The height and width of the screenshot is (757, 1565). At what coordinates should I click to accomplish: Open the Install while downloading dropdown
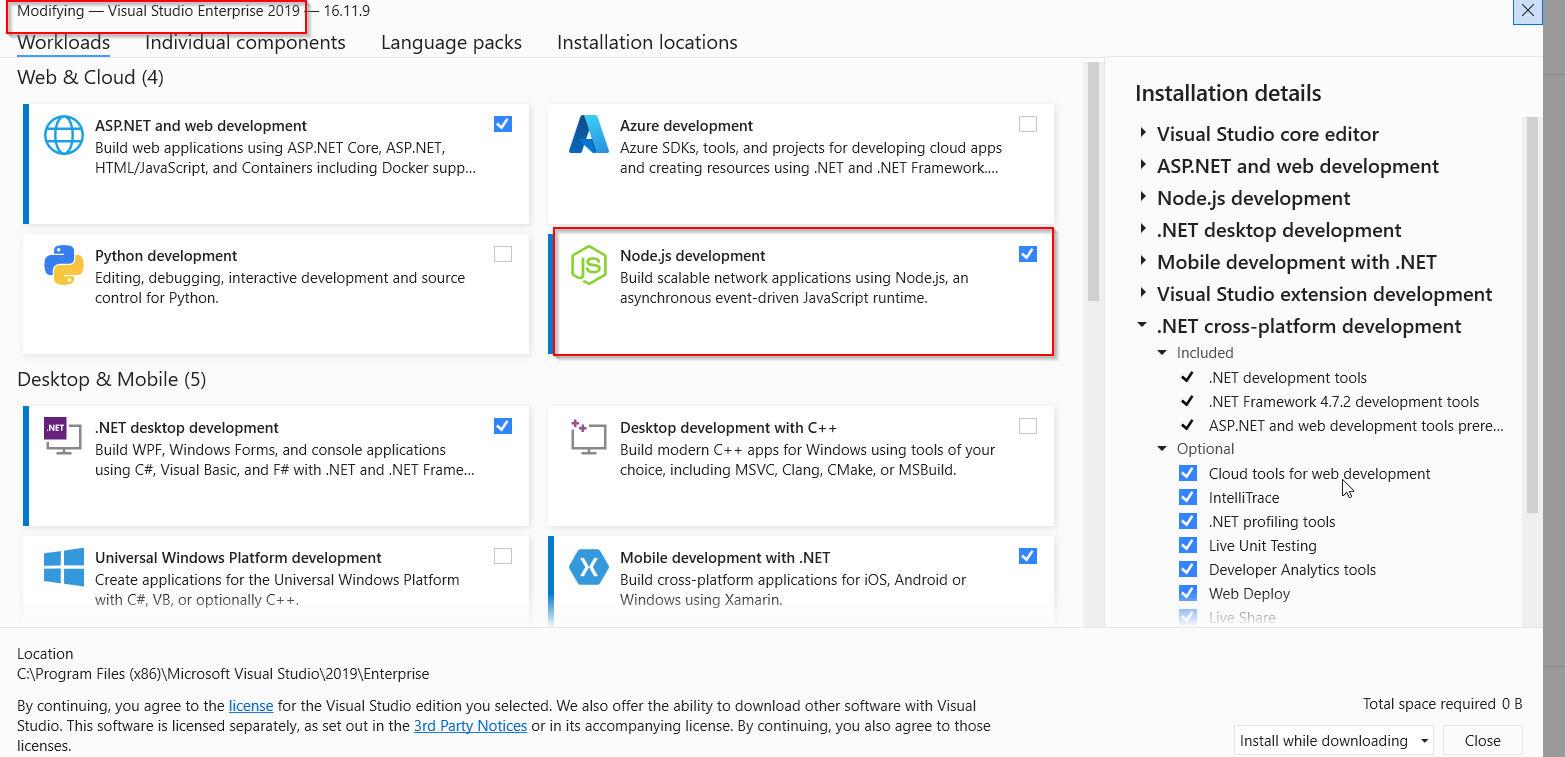point(1333,741)
